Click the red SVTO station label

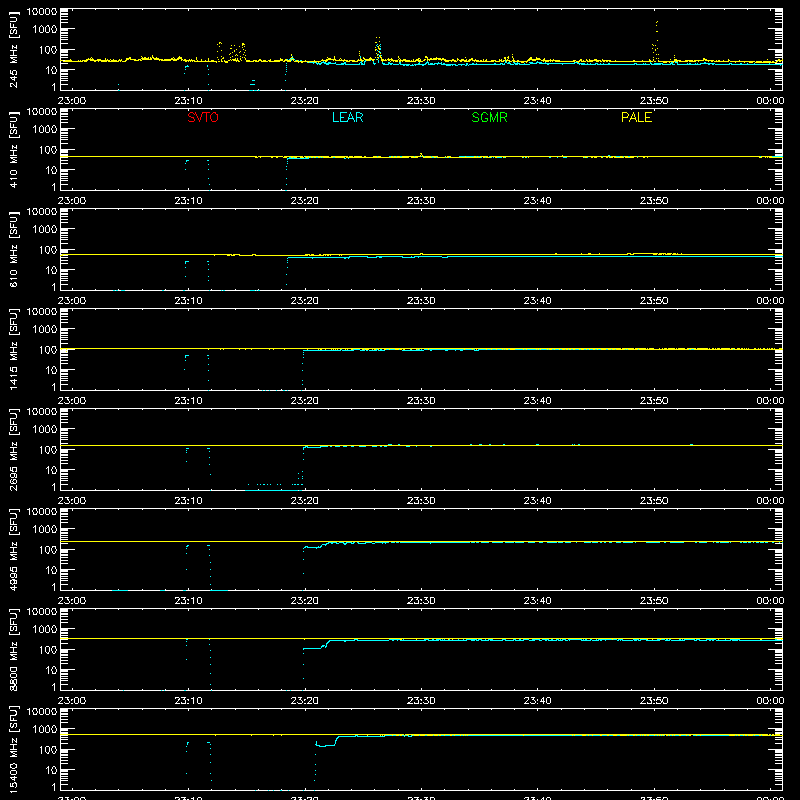pyautogui.click(x=203, y=117)
